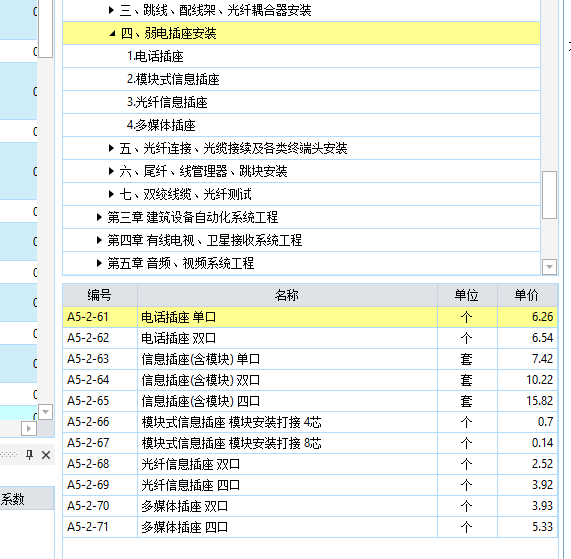Select tree item 3.光纤信息插座
The height and width of the screenshot is (559, 571).
(301, 102)
